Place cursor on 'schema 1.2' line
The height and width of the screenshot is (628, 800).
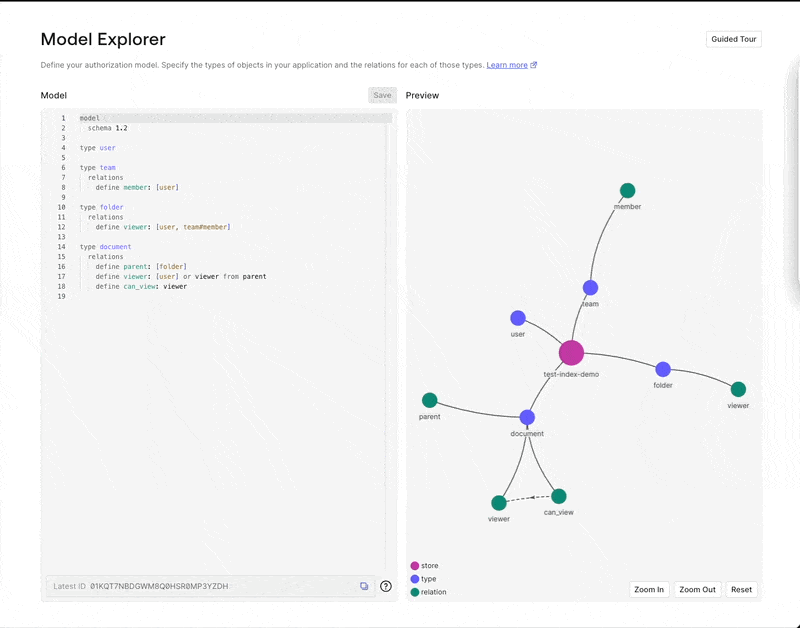pos(108,128)
